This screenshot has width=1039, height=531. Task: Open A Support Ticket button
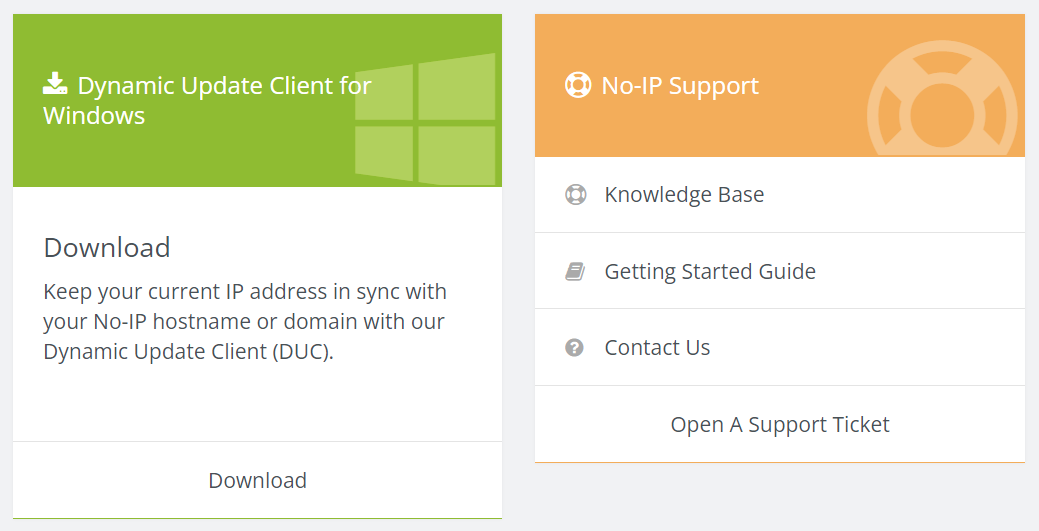(x=780, y=424)
